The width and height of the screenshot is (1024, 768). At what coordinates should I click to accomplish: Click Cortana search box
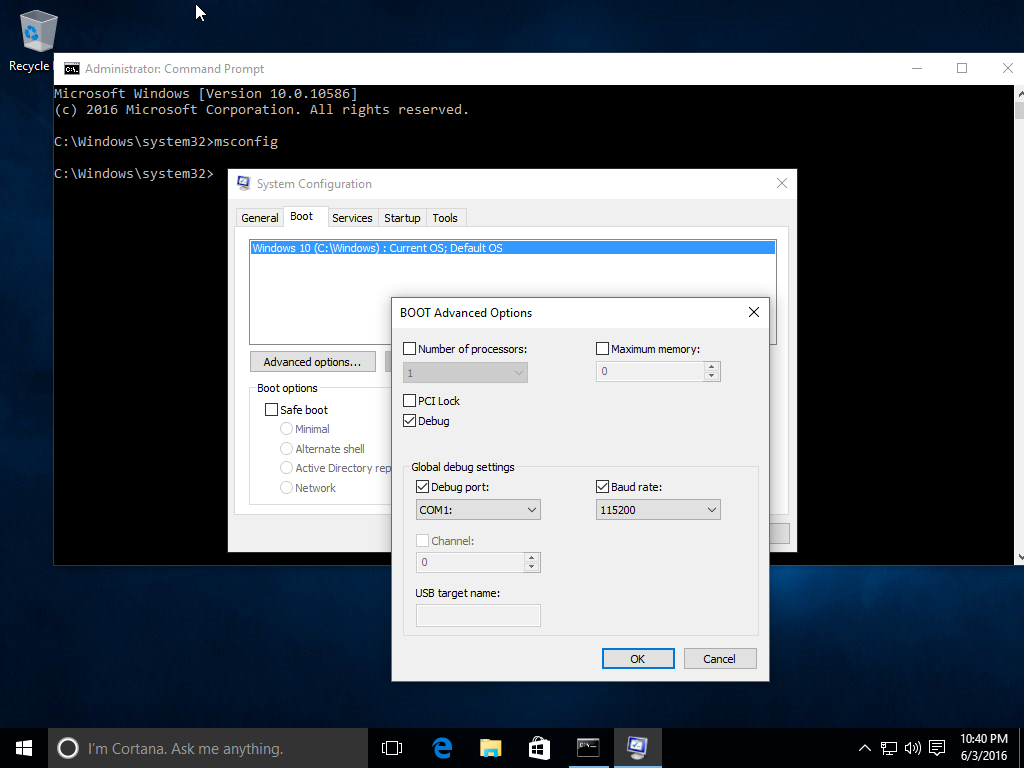point(208,748)
